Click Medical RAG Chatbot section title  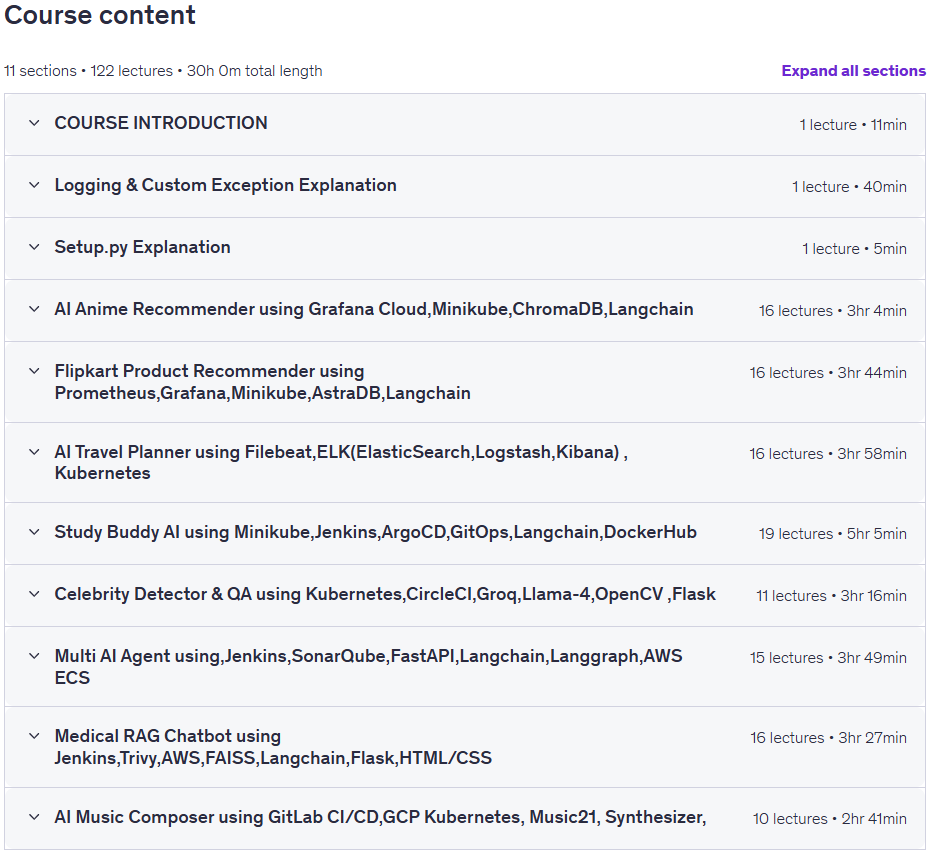tap(273, 747)
